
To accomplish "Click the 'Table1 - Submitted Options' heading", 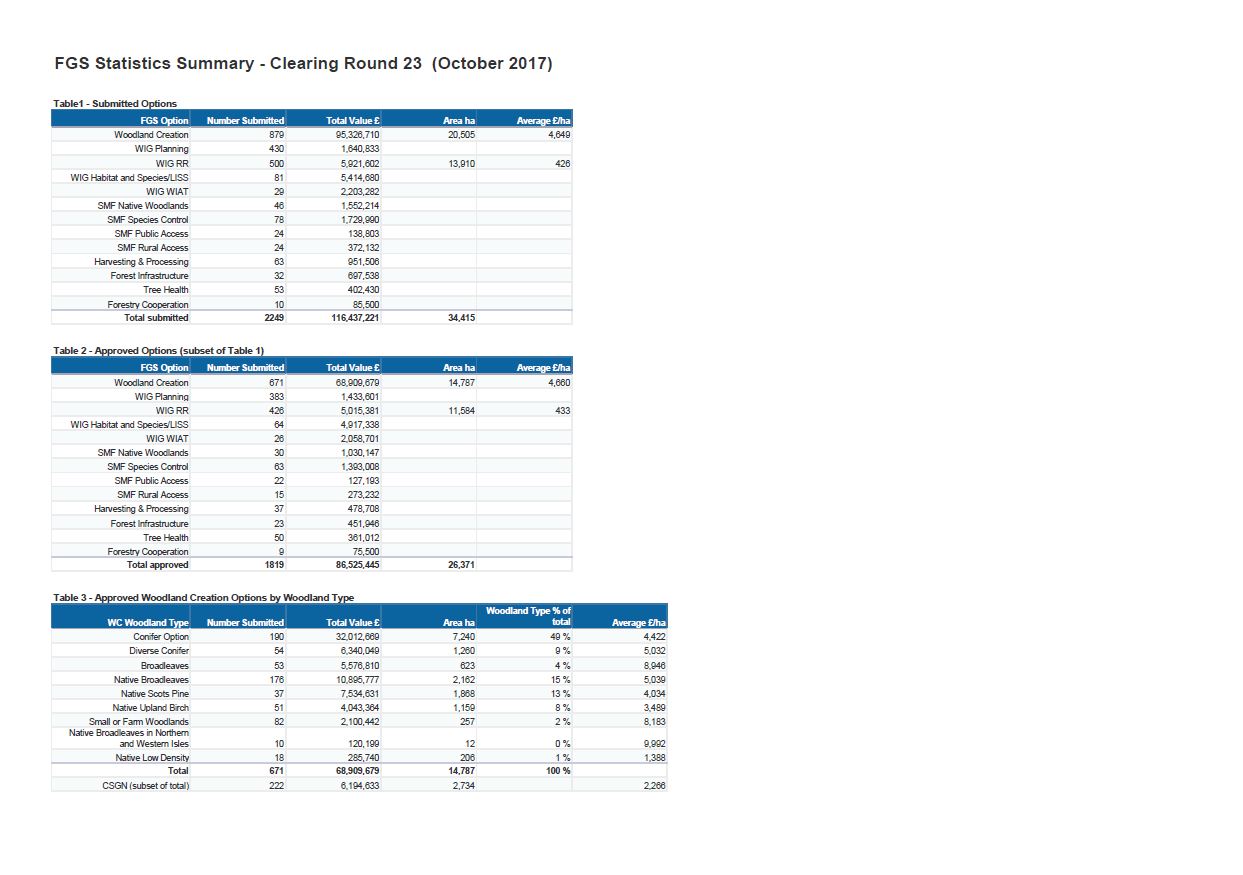I will (115, 103).
